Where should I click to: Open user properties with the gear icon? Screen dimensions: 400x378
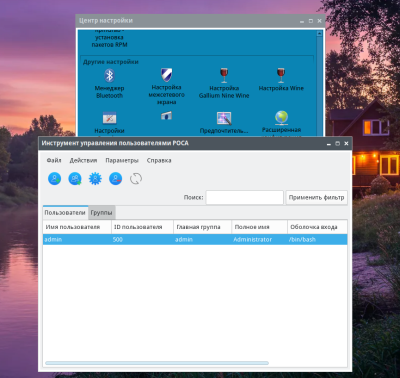pos(95,179)
